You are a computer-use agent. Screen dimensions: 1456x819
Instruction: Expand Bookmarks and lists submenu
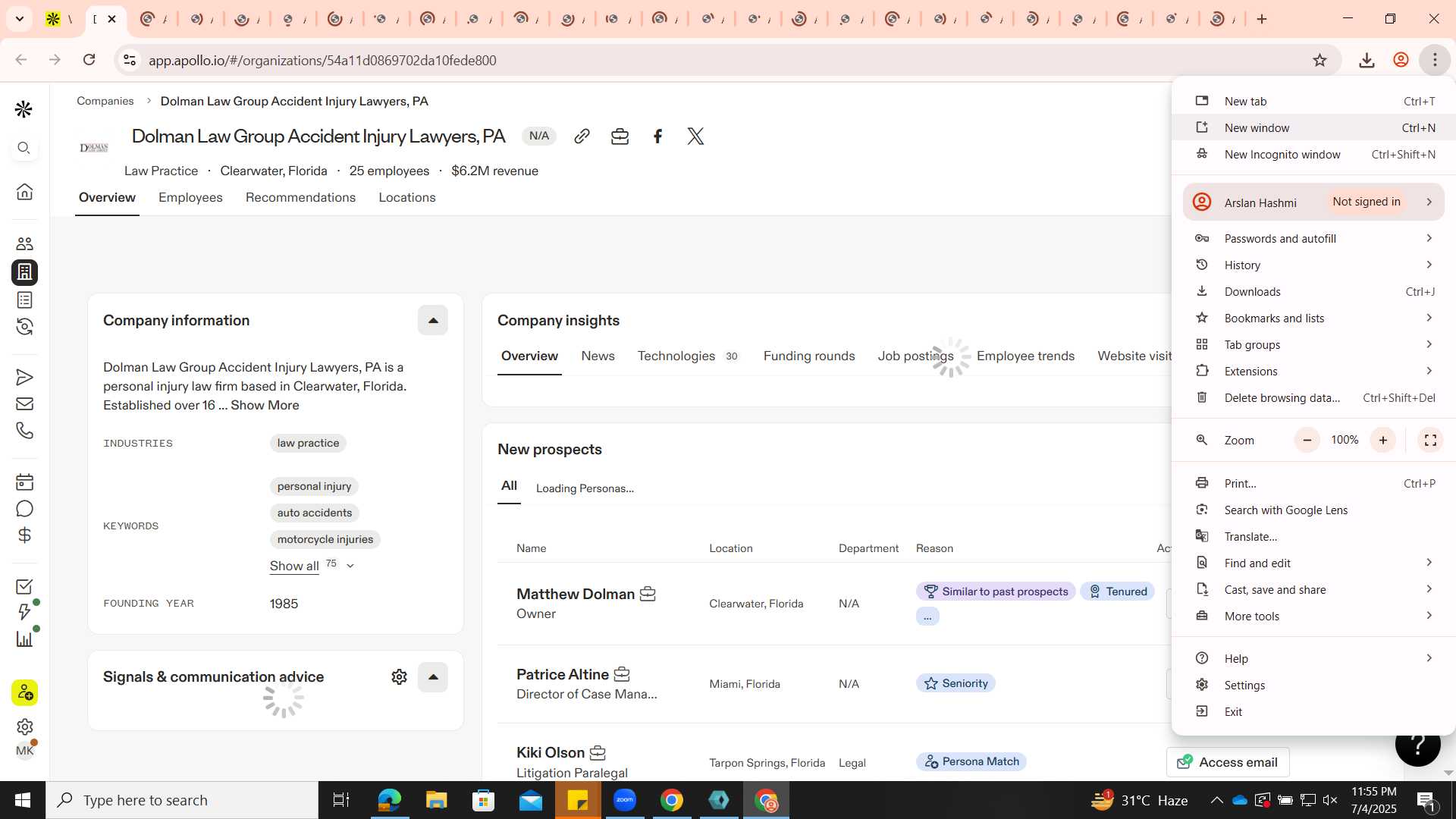pyautogui.click(x=1313, y=318)
